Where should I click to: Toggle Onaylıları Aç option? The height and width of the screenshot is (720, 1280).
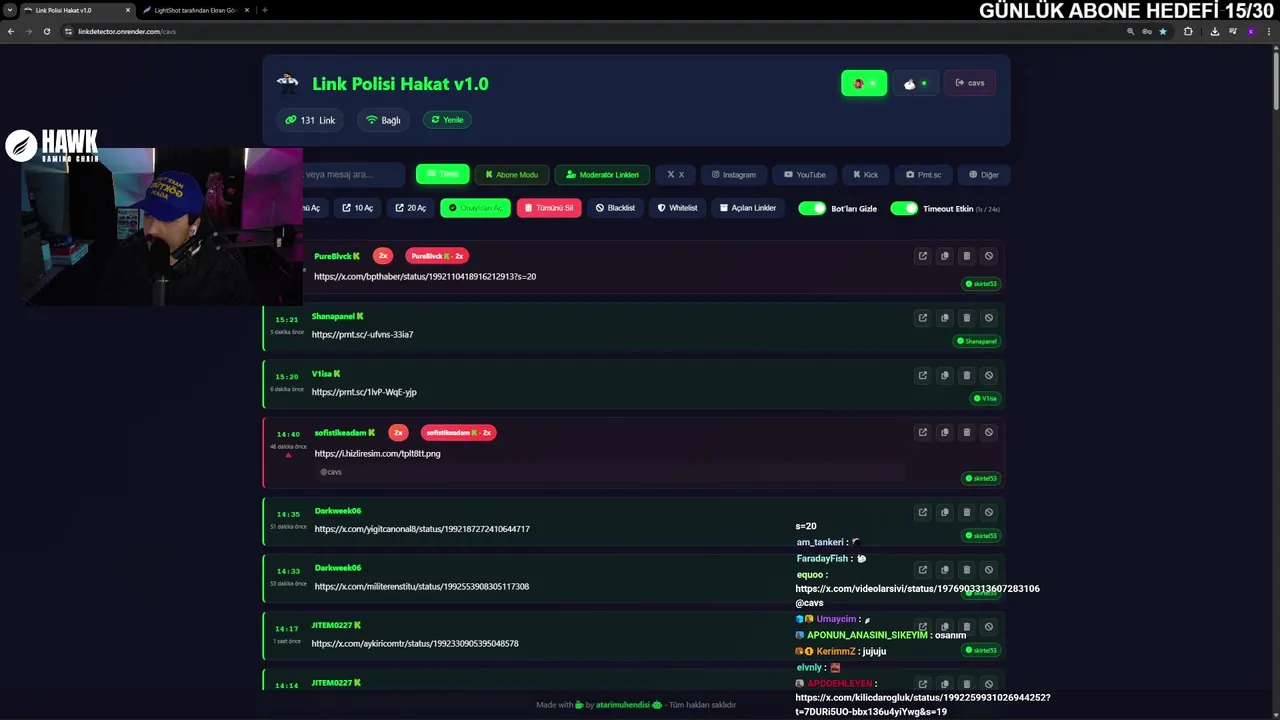coord(475,208)
